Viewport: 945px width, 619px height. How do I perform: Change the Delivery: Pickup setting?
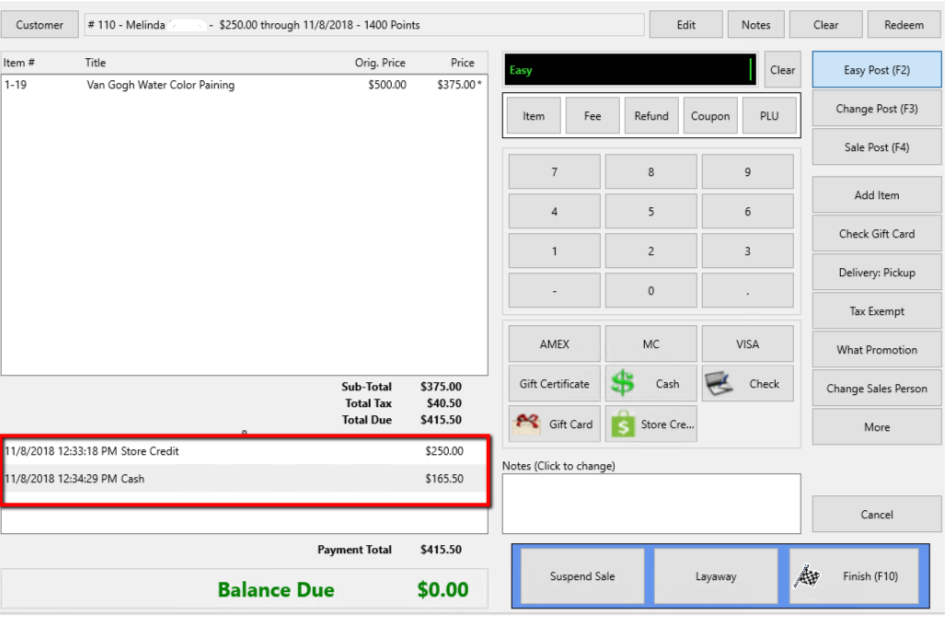click(x=876, y=272)
